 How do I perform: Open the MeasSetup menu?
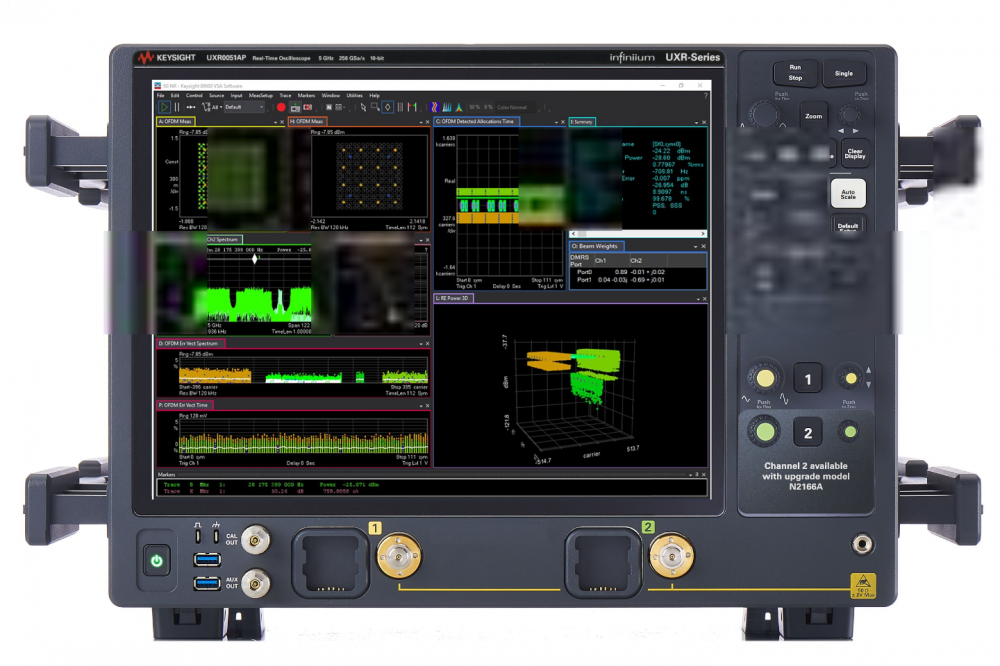point(261,96)
